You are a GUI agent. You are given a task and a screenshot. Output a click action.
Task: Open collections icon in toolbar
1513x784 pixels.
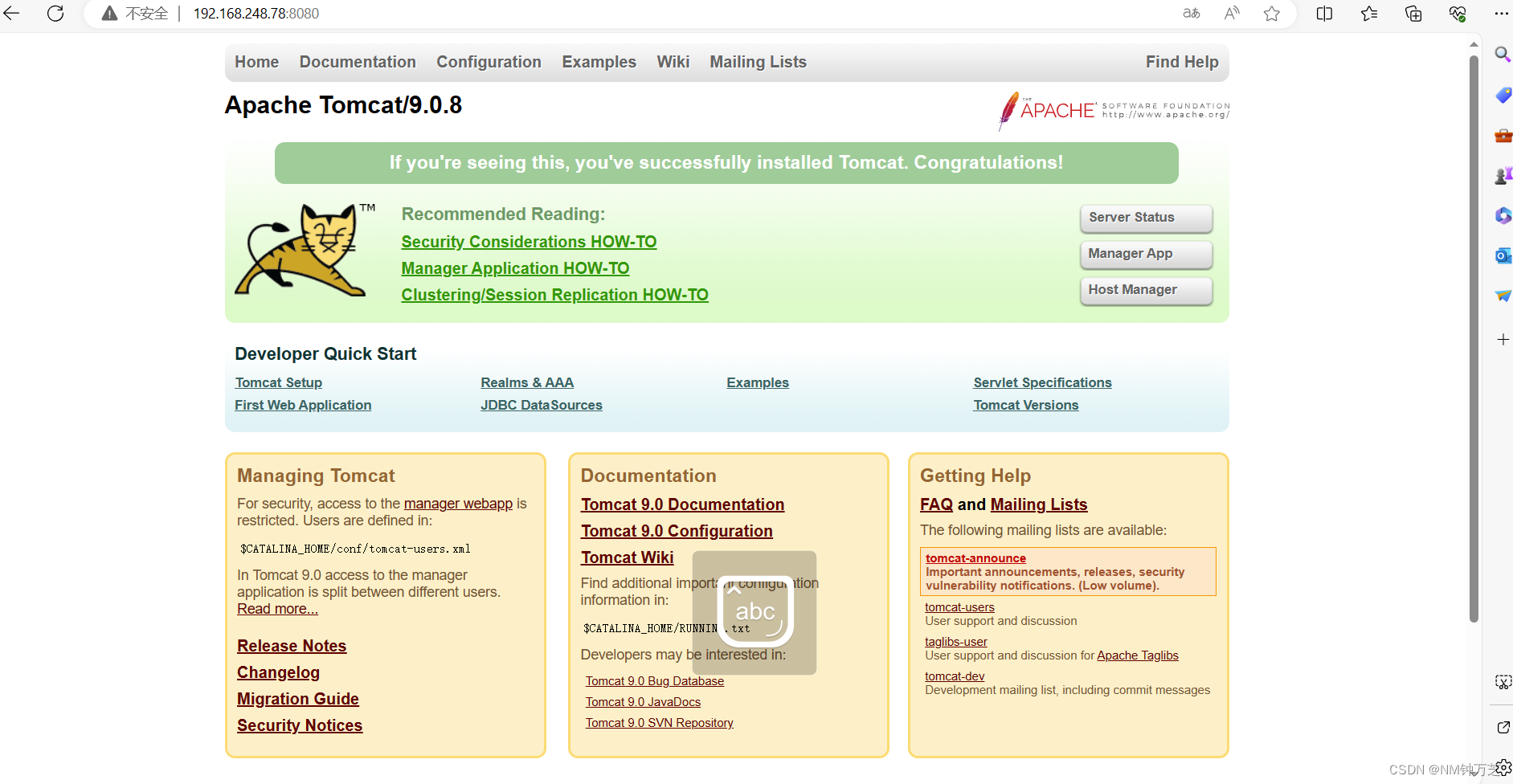pyautogui.click(x=1413, y=14)
